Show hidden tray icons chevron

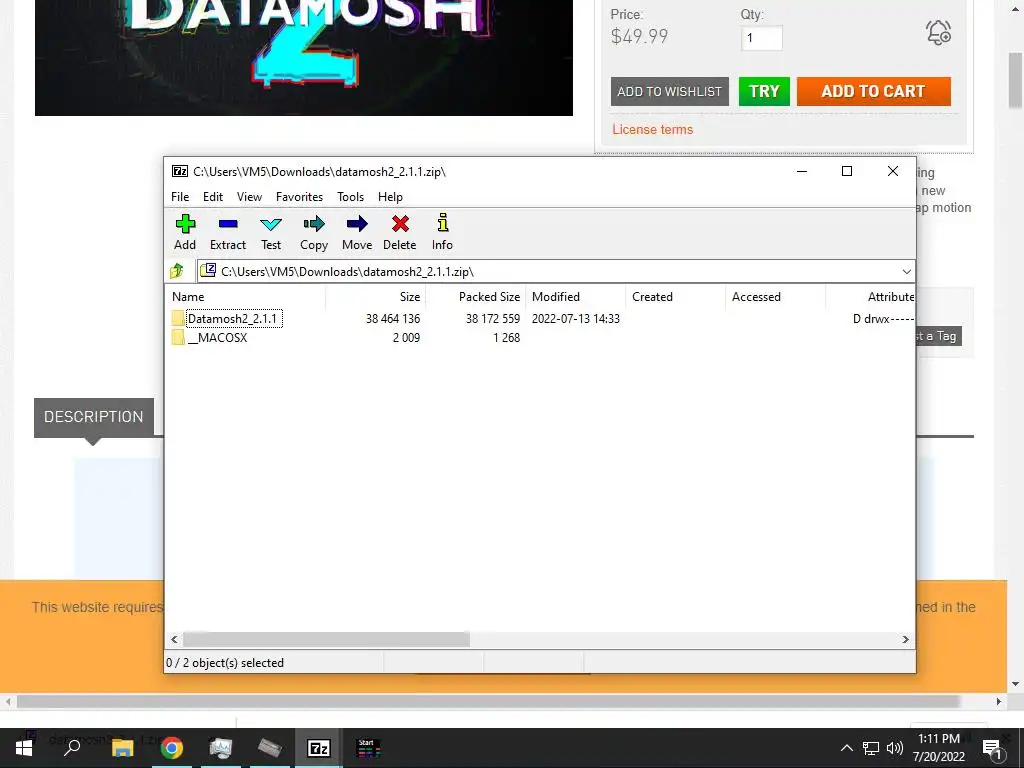pyautogui.click(x=846, y=748)
